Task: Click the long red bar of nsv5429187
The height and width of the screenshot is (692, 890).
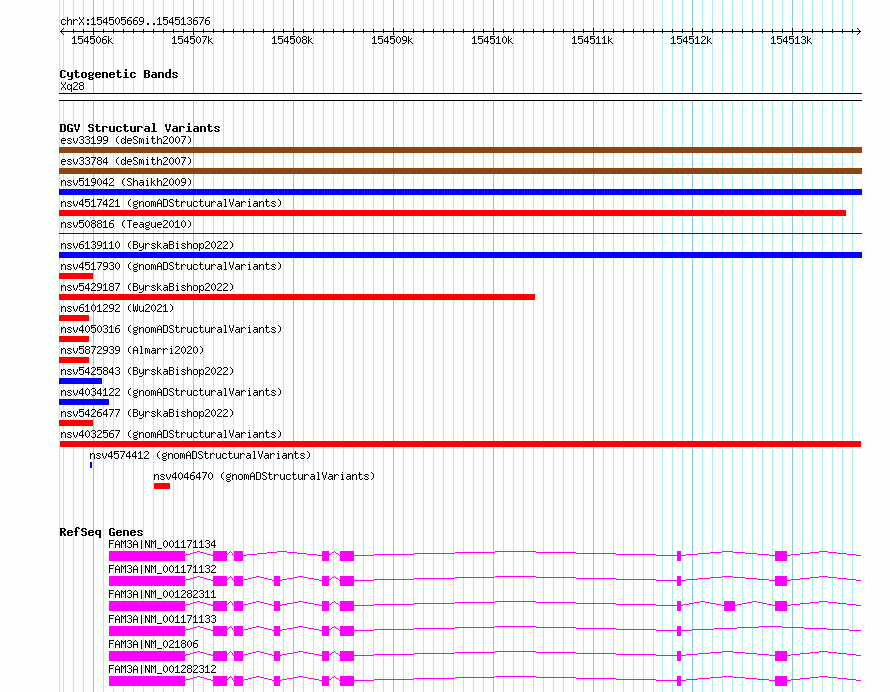Action: click(x=297, y=297)
